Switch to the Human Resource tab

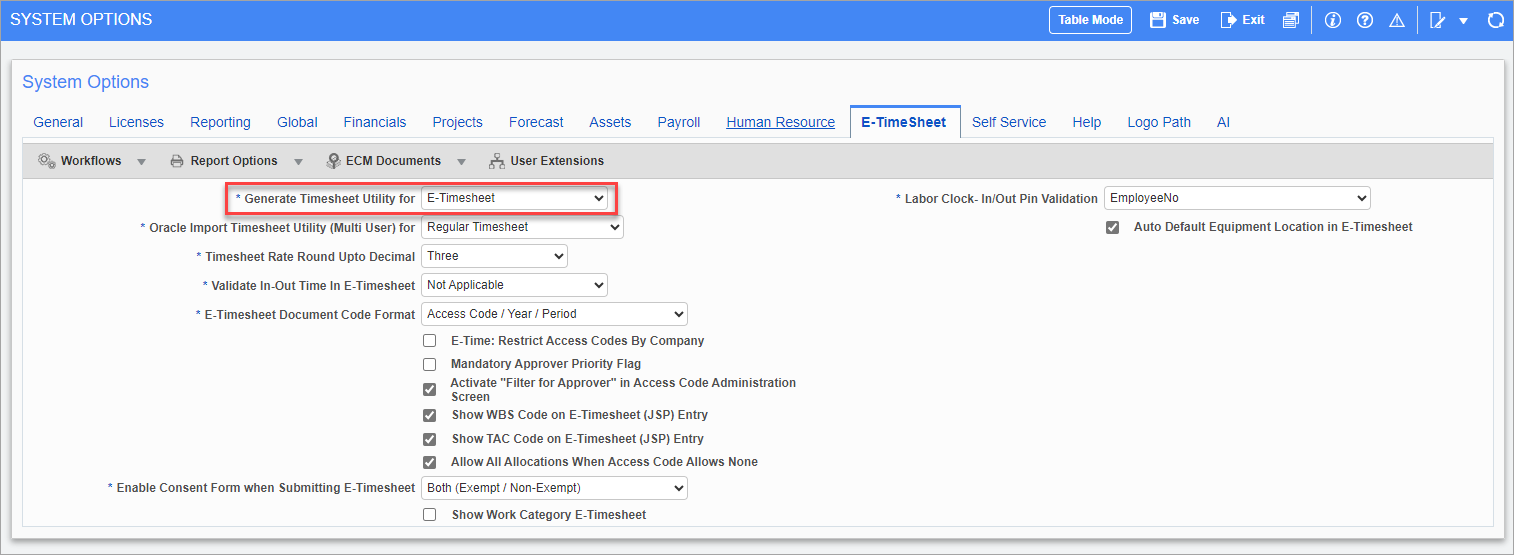pos(780,122)
